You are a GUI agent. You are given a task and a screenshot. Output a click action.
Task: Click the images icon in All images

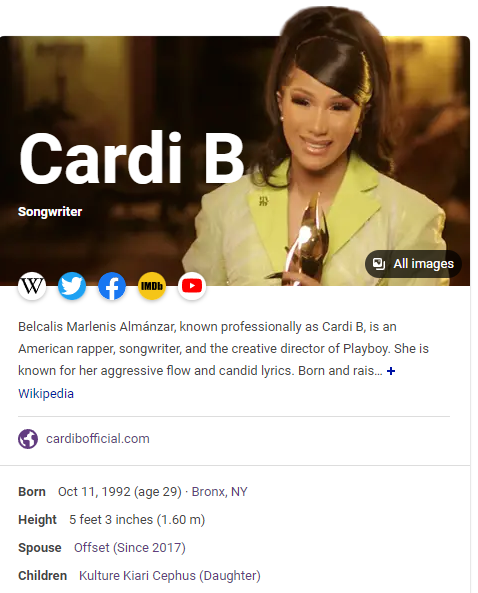379,264
